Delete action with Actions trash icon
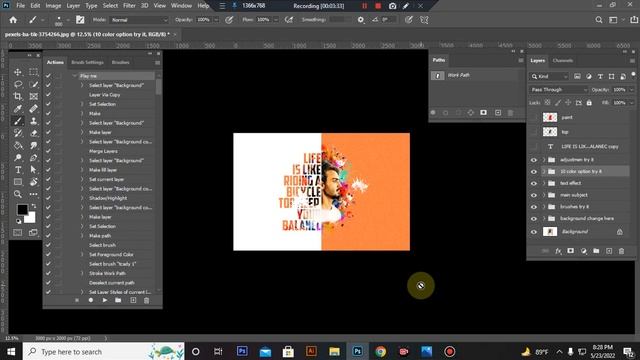 (x=147, y=300)
